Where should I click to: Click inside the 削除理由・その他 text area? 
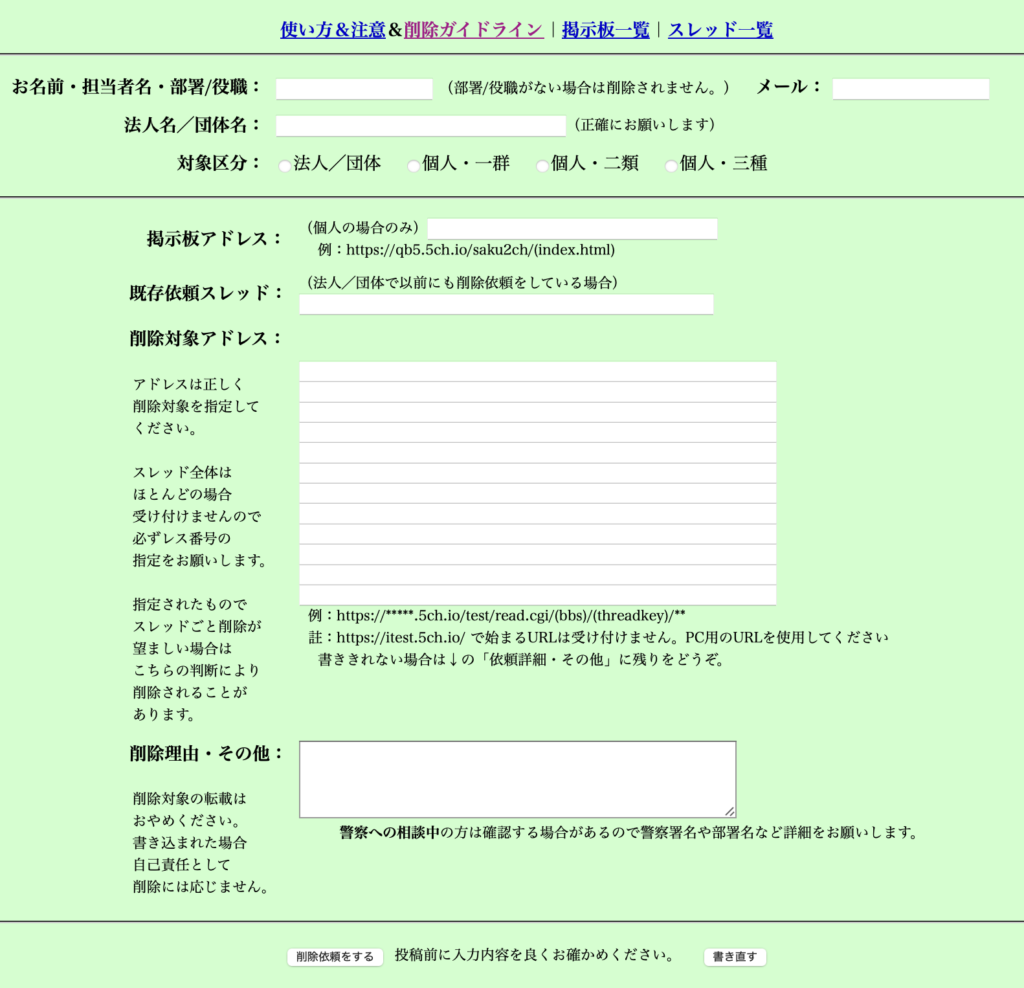point(516,778)
